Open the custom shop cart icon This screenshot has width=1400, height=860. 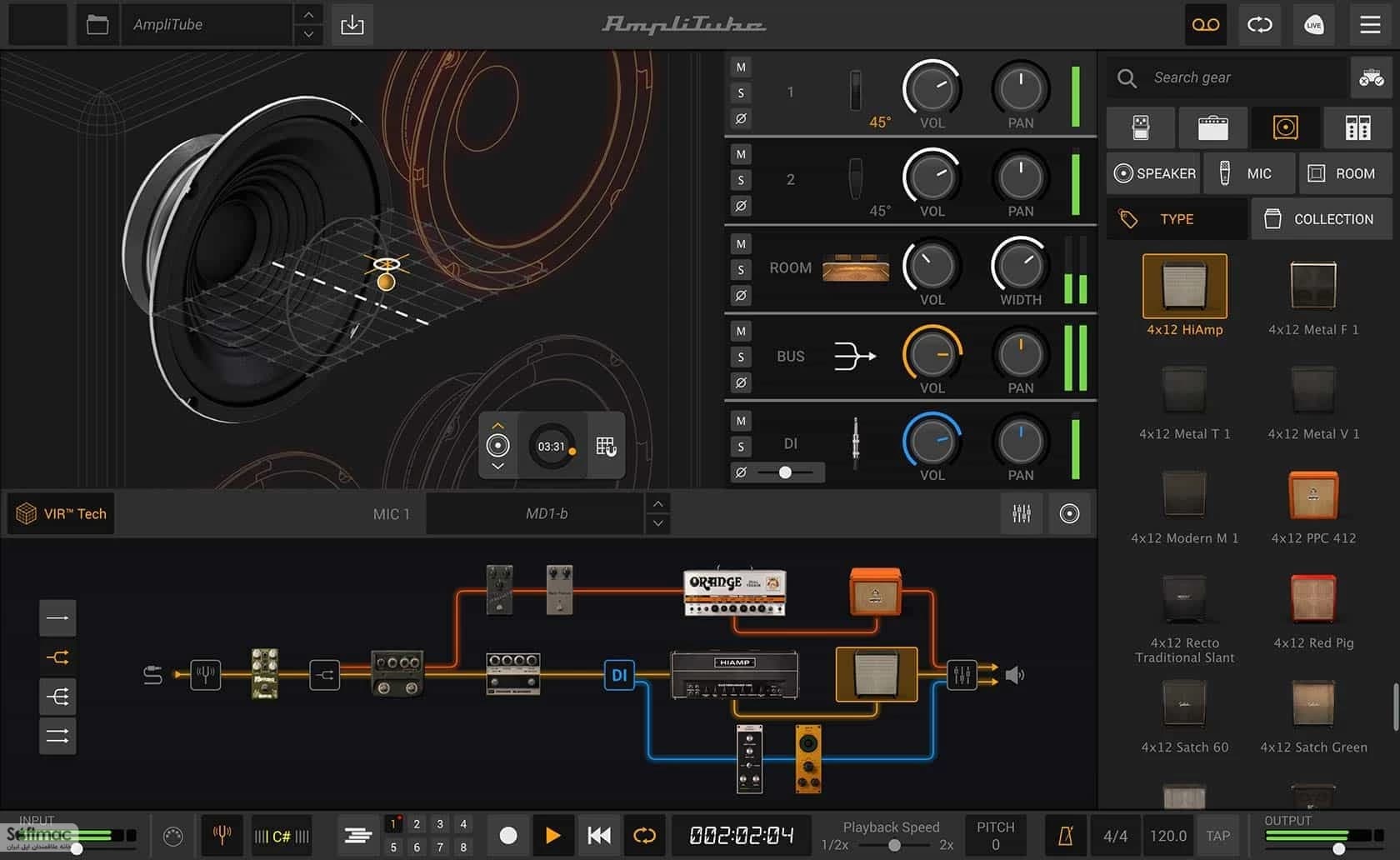[1372, 78]
